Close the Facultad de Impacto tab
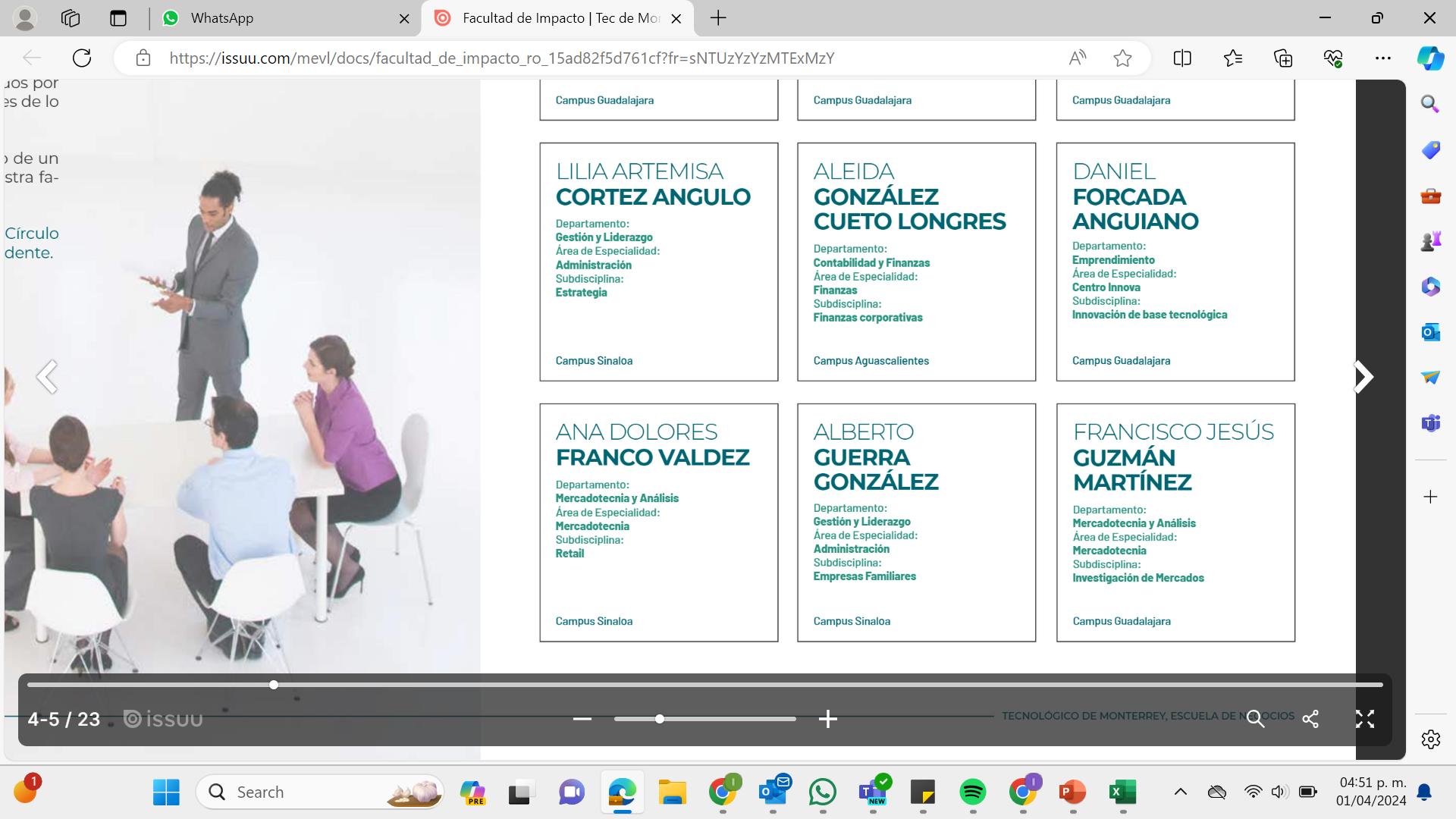1456x819 pixels. 676,19
